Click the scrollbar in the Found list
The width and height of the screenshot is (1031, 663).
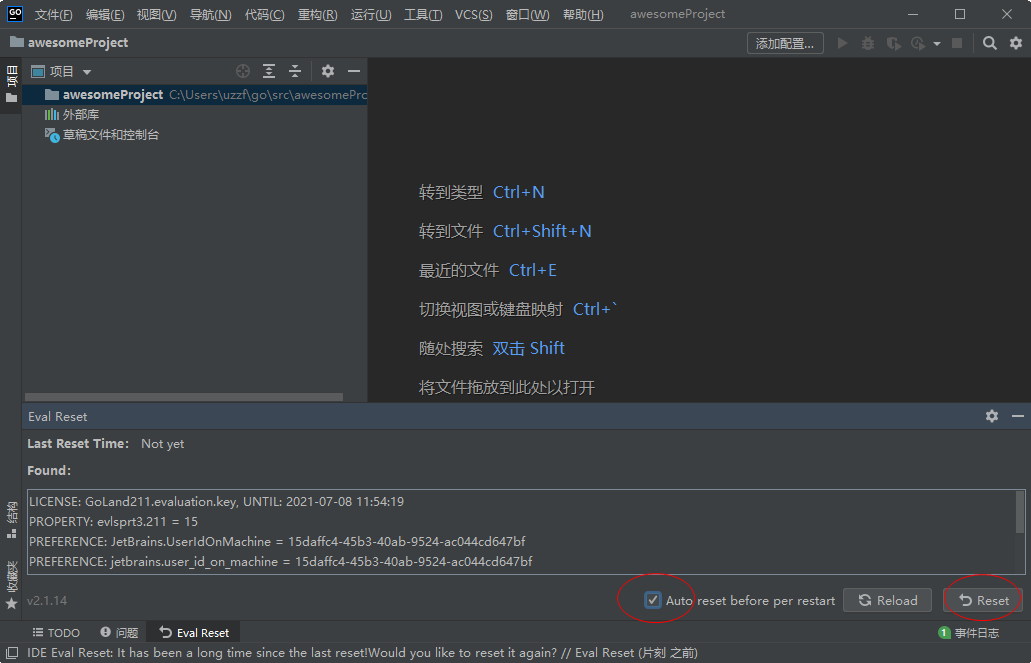click(x=1019, y=512)
